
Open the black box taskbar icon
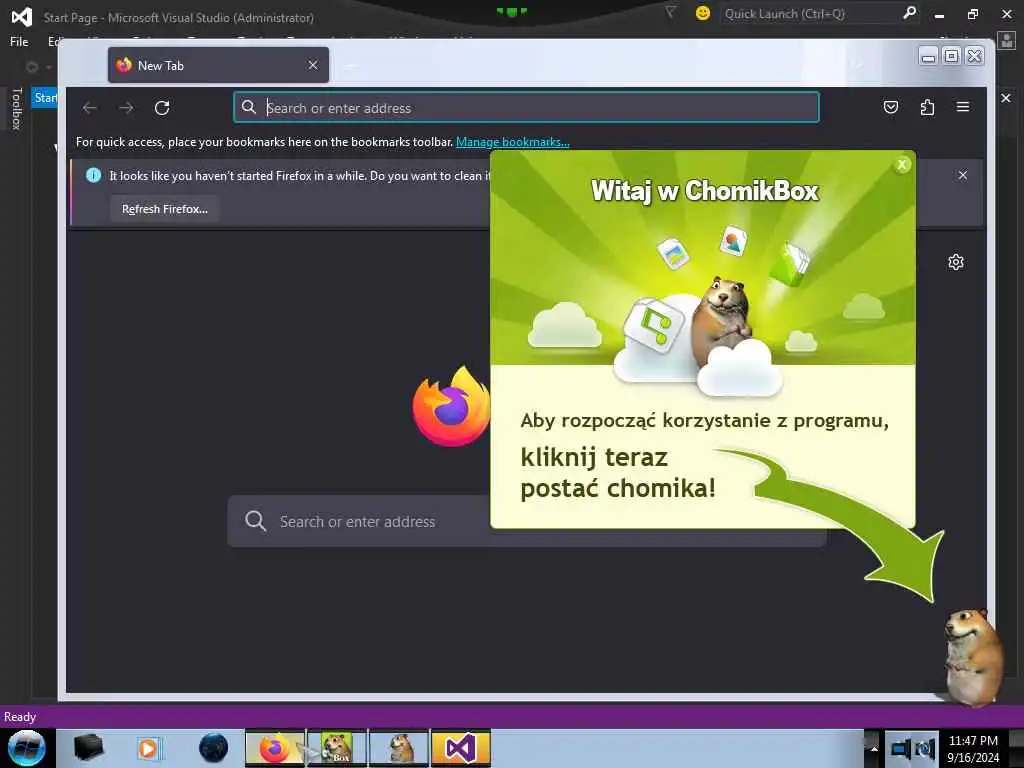click(88, 748)
